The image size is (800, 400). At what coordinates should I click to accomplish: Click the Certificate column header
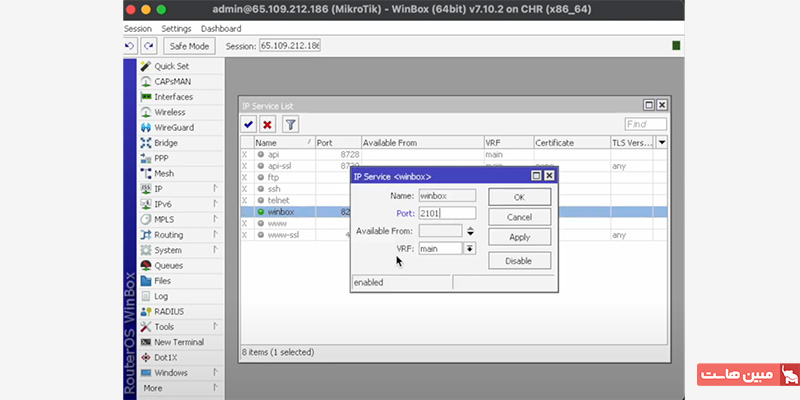tap(572, 143)
